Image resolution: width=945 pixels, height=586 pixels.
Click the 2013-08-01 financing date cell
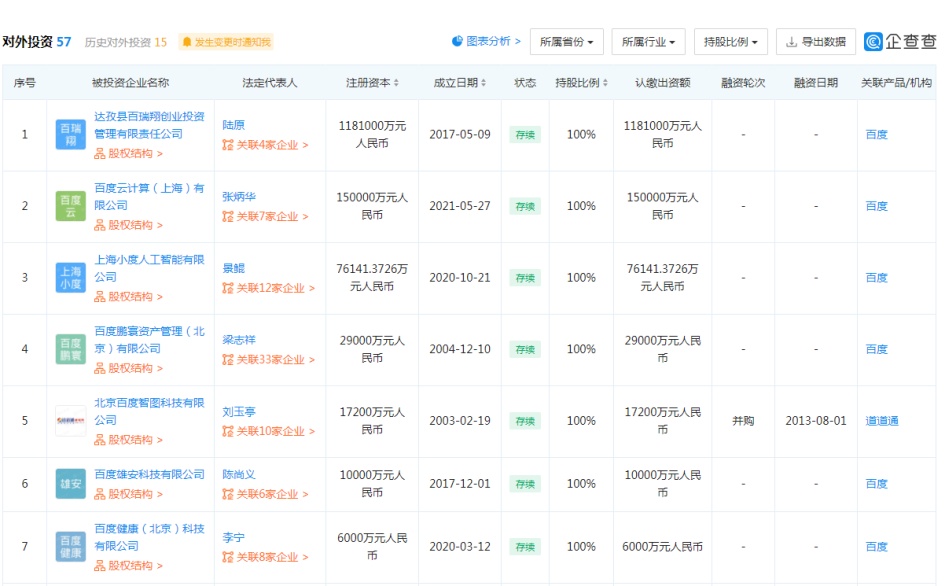click(815, 421)
